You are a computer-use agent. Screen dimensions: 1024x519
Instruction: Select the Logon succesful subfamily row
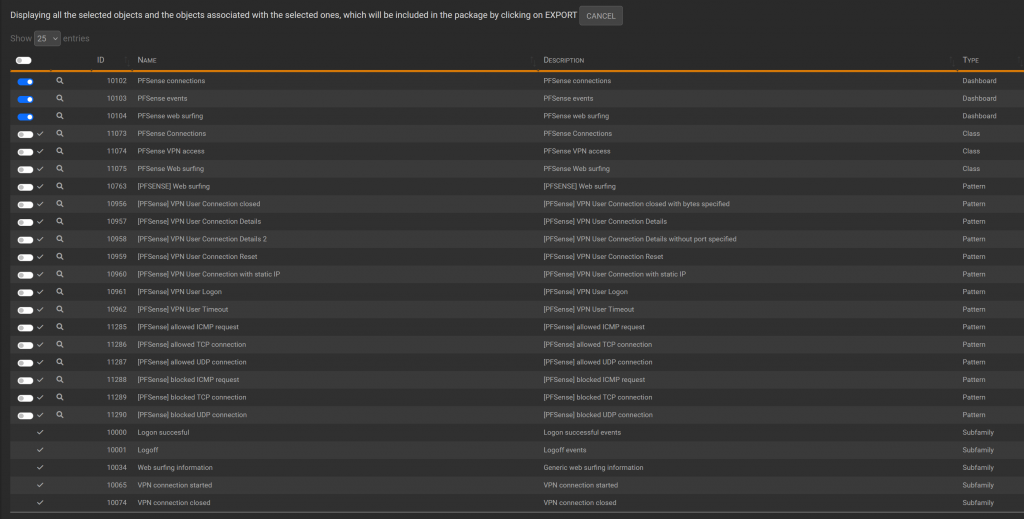pyautogui.click(x=163, y=433)
